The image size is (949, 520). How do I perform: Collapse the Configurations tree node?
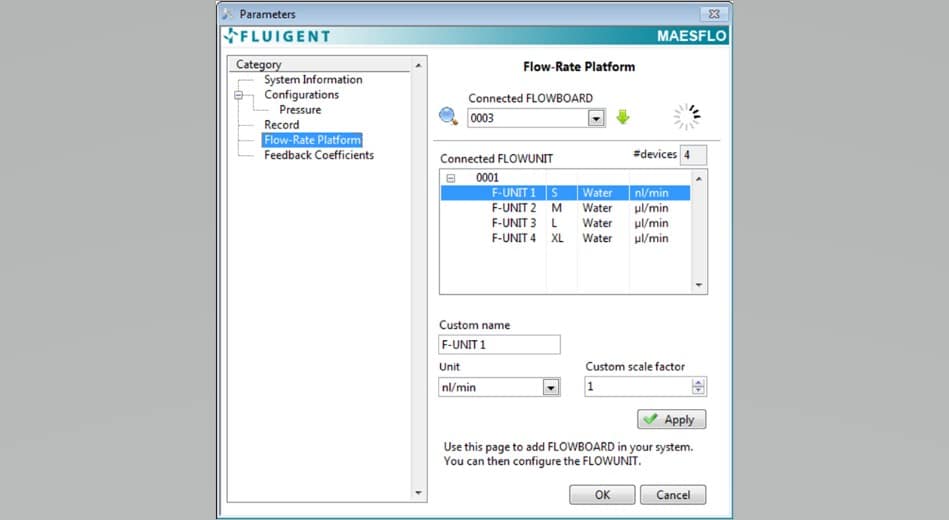point(238,95)
